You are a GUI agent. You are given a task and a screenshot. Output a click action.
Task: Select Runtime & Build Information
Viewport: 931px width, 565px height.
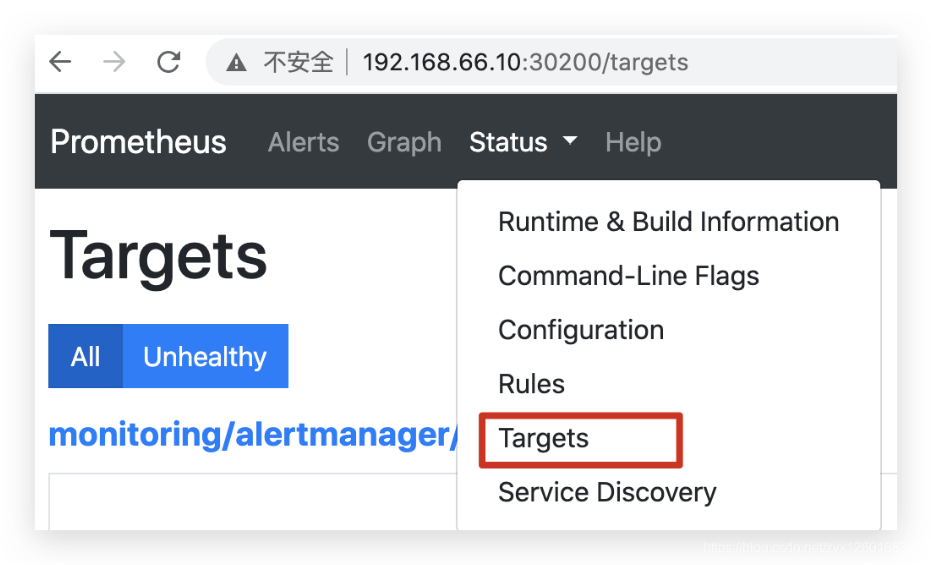(669, 222)
